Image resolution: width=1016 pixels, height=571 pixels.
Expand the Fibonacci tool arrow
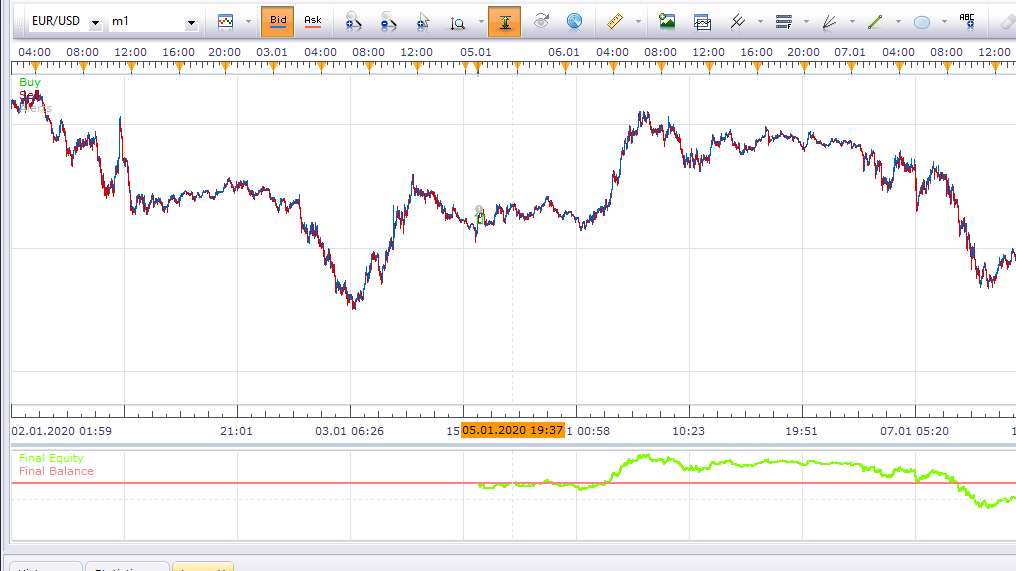(x=806, y=22)
